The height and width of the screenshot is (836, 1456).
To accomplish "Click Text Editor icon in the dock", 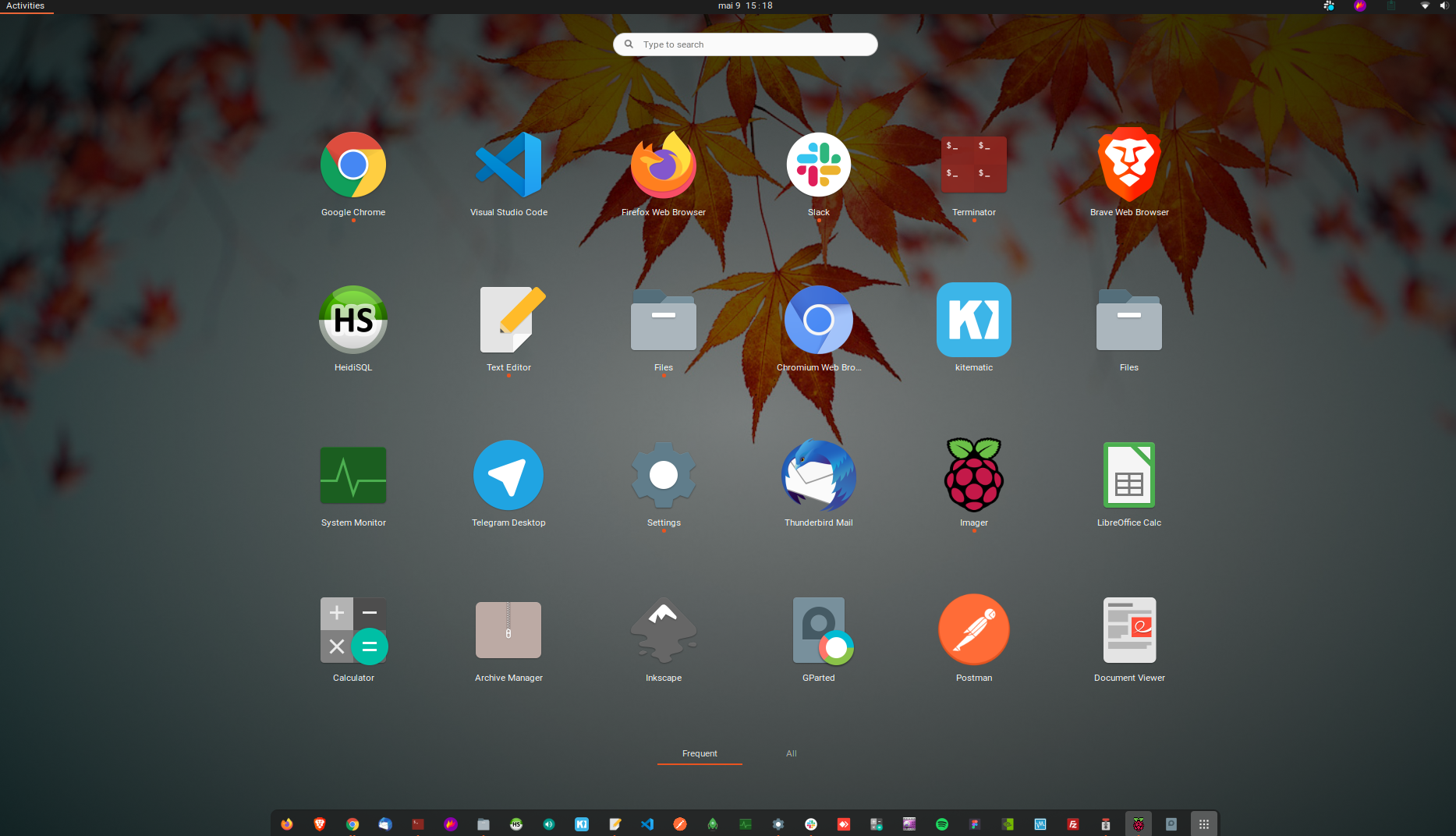I will point(615,824).
